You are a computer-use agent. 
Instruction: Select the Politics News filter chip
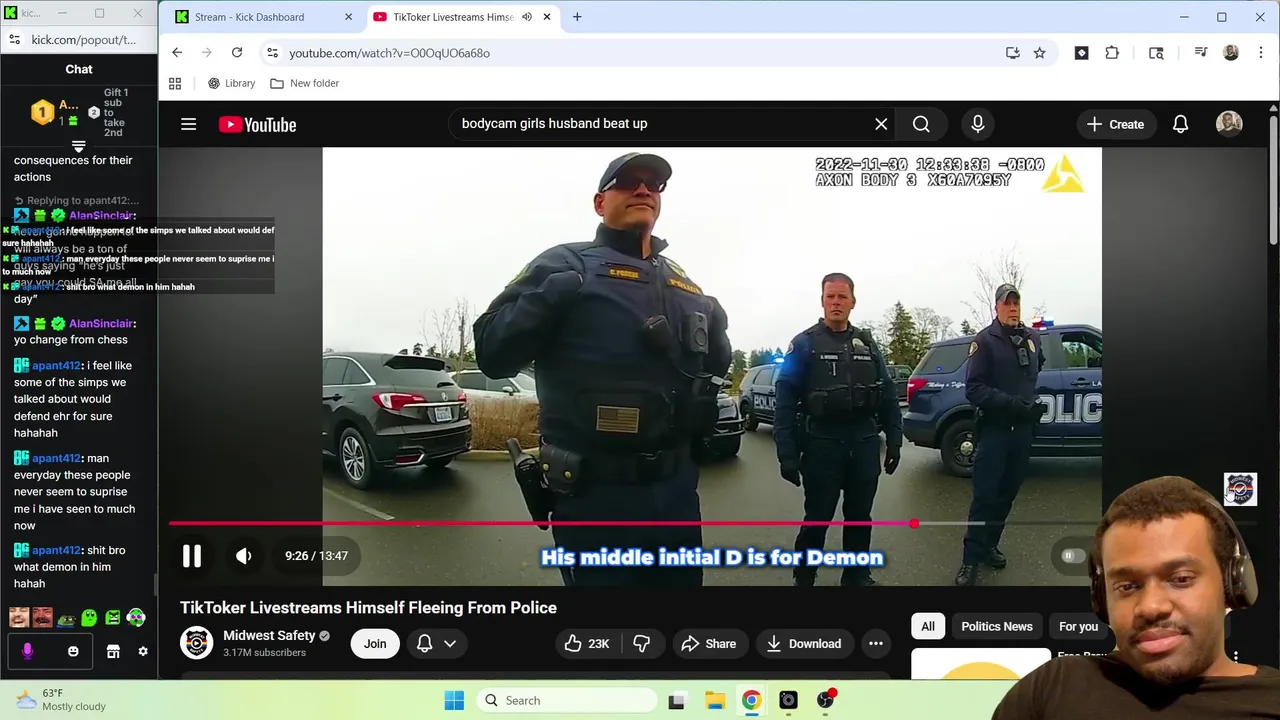tap(996, 627)
